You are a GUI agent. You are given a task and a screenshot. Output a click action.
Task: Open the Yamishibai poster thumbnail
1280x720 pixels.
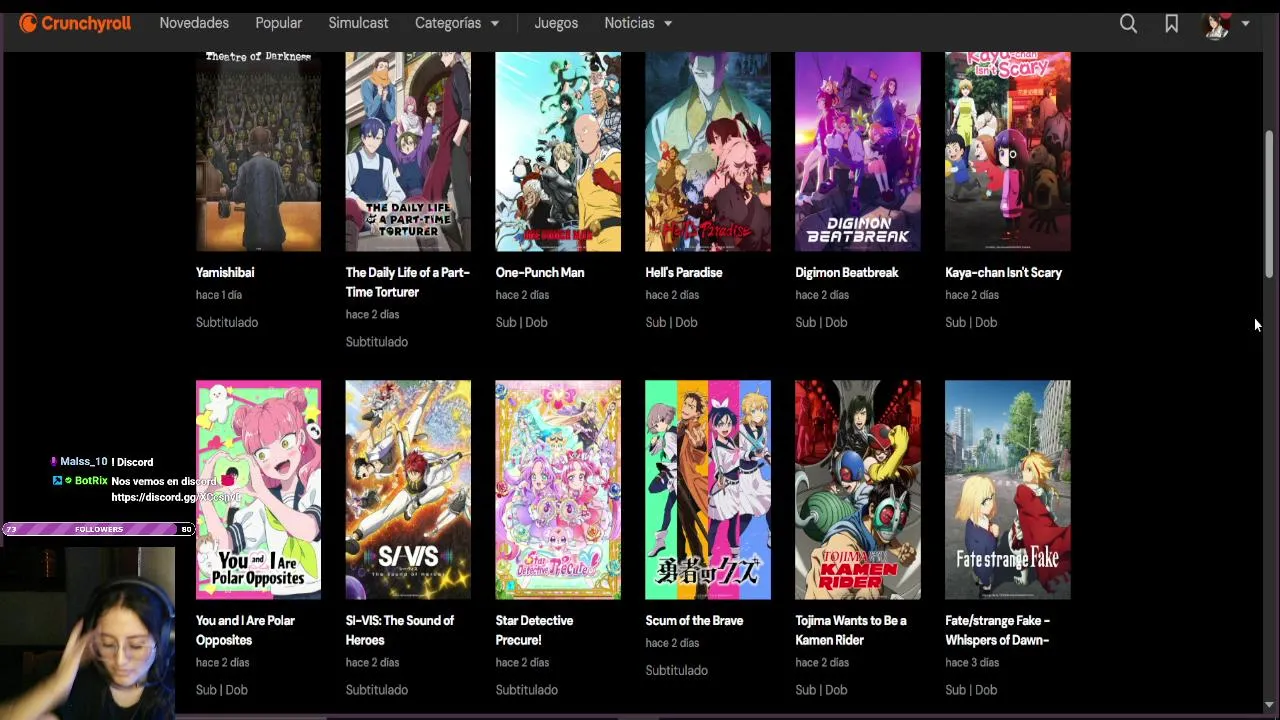coord(258,151)
